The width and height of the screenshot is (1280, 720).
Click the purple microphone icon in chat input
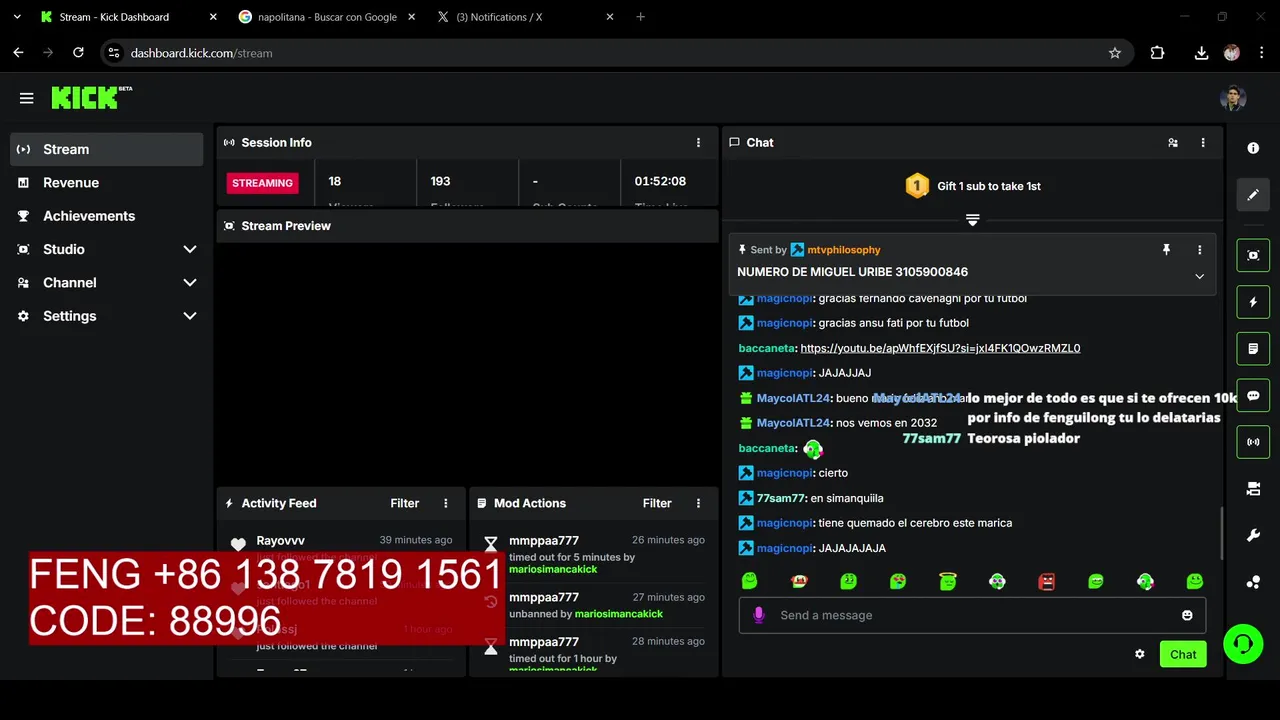click(758, 615)
